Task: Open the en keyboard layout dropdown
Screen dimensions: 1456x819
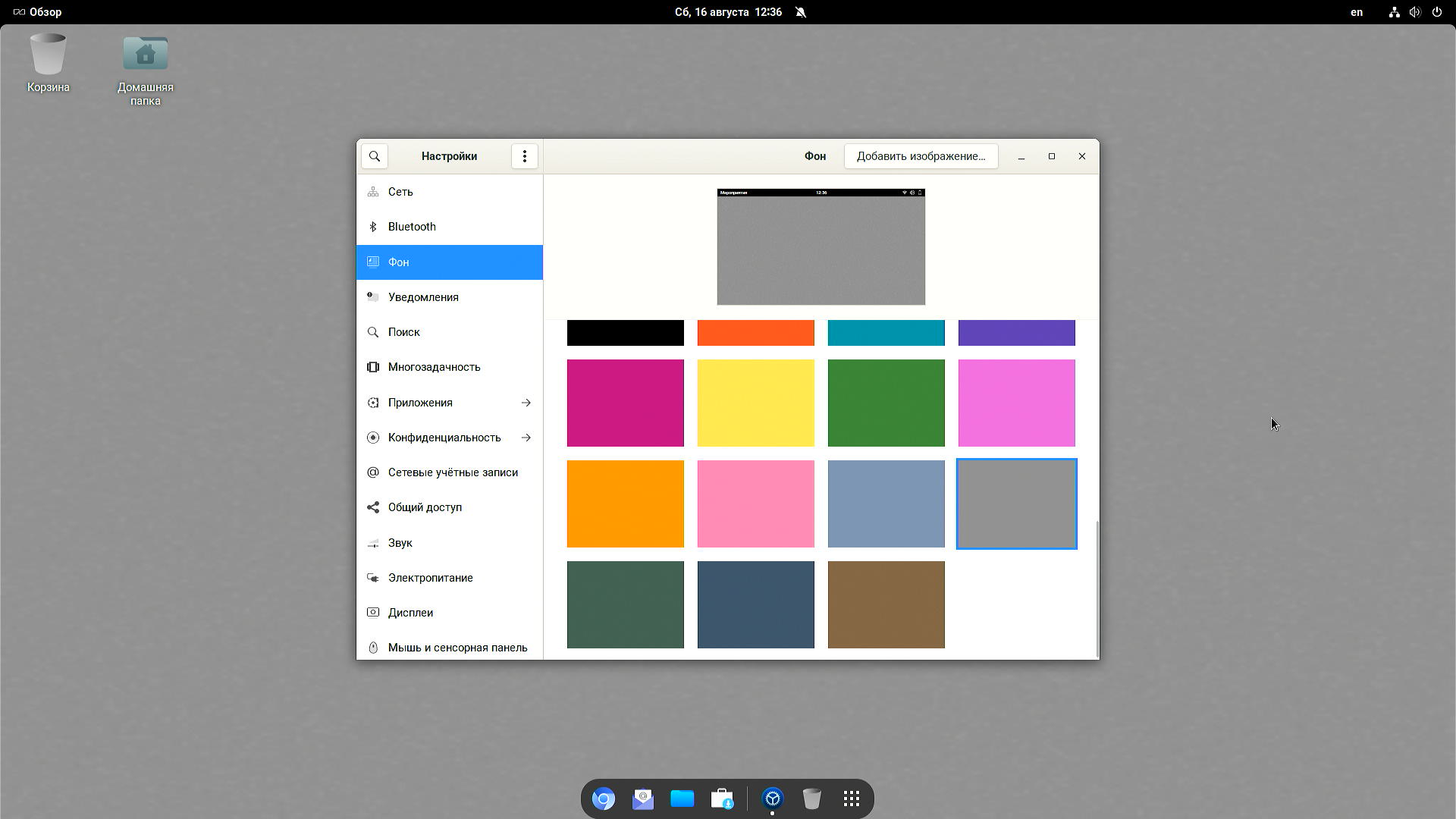Action: pos(1357,12)
